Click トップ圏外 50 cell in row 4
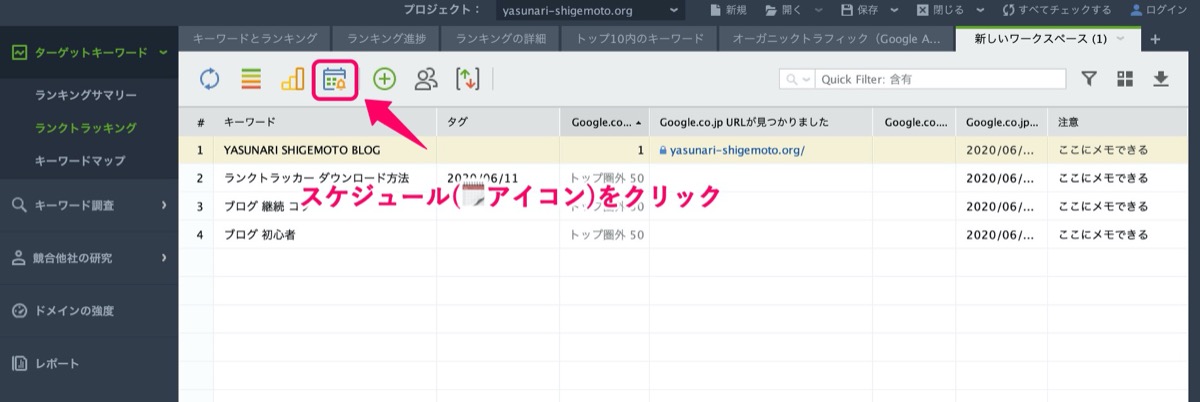This screenshot has width=1200, height=402. pos(606,235)
